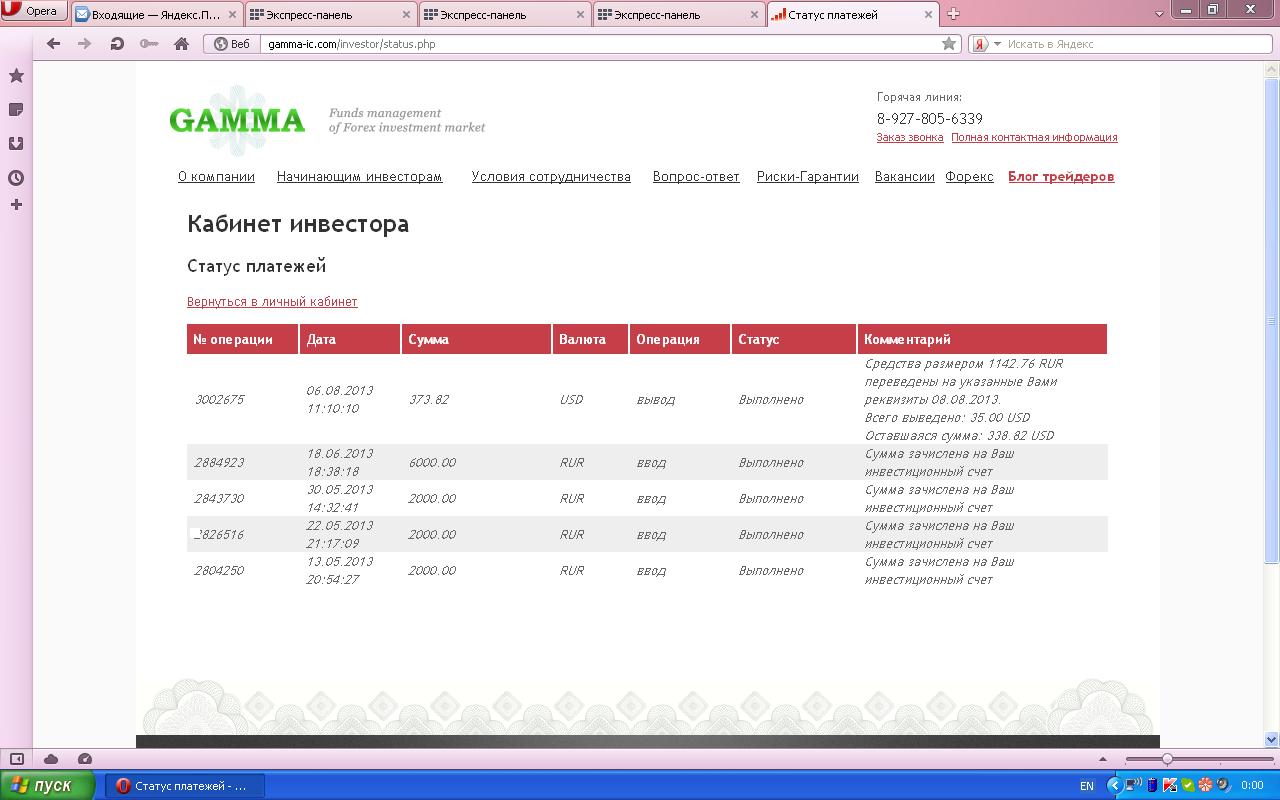Image resolution: width=1280 pixels, height=800 pixels.
Task: Open the О компании menu item
Action: pos(216,177)
